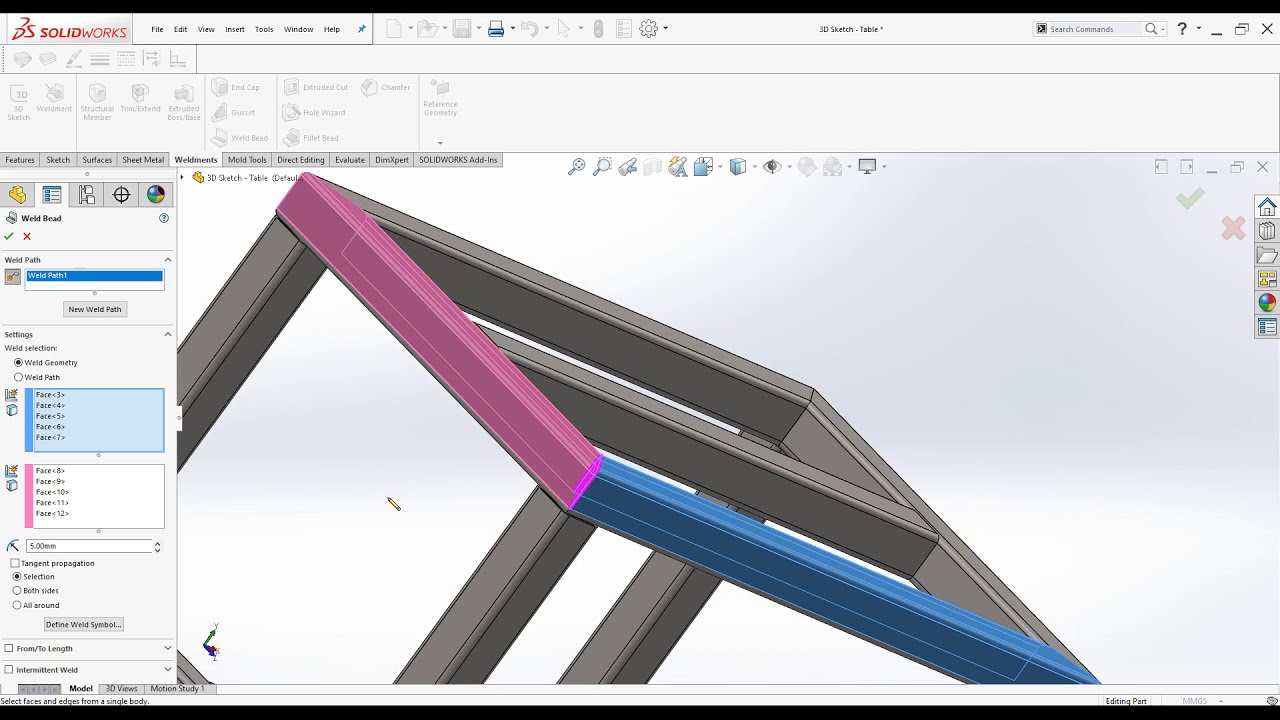Cancel with large corner red X

[x=1233, y=229]
